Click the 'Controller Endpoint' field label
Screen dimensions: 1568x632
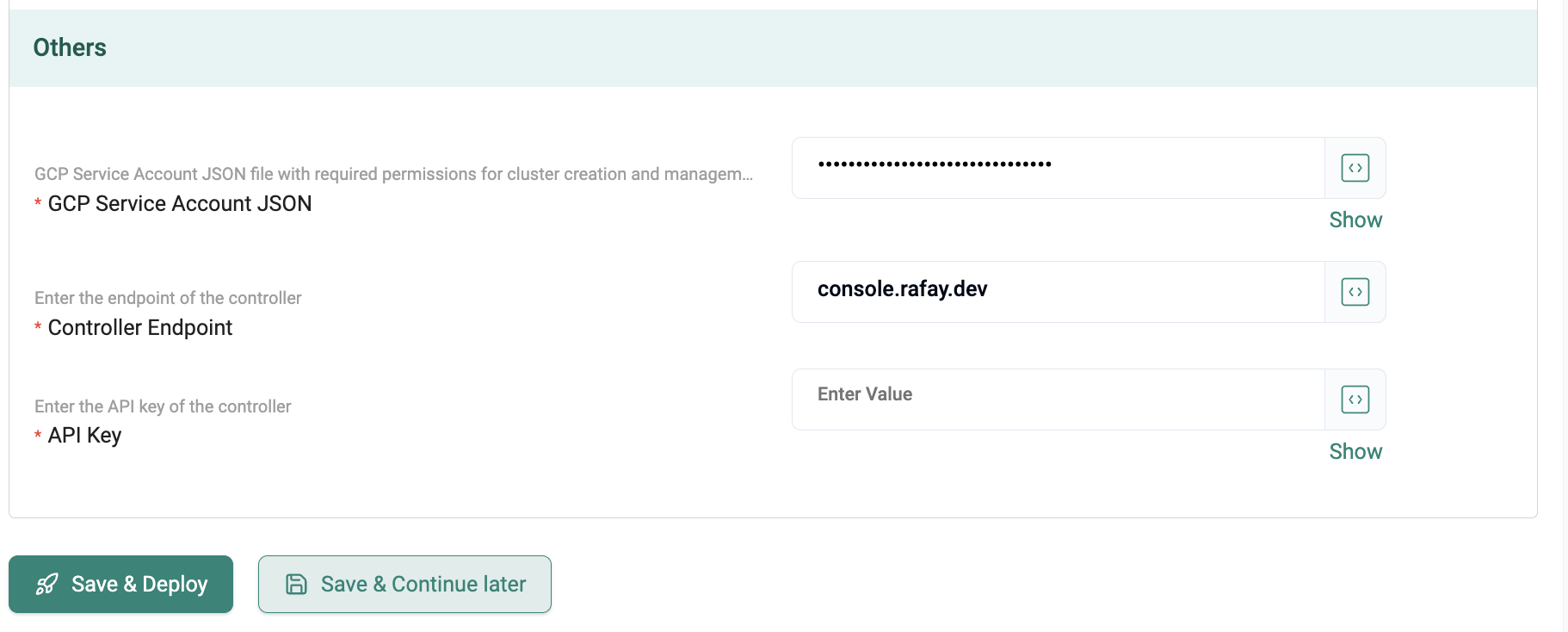139,328
